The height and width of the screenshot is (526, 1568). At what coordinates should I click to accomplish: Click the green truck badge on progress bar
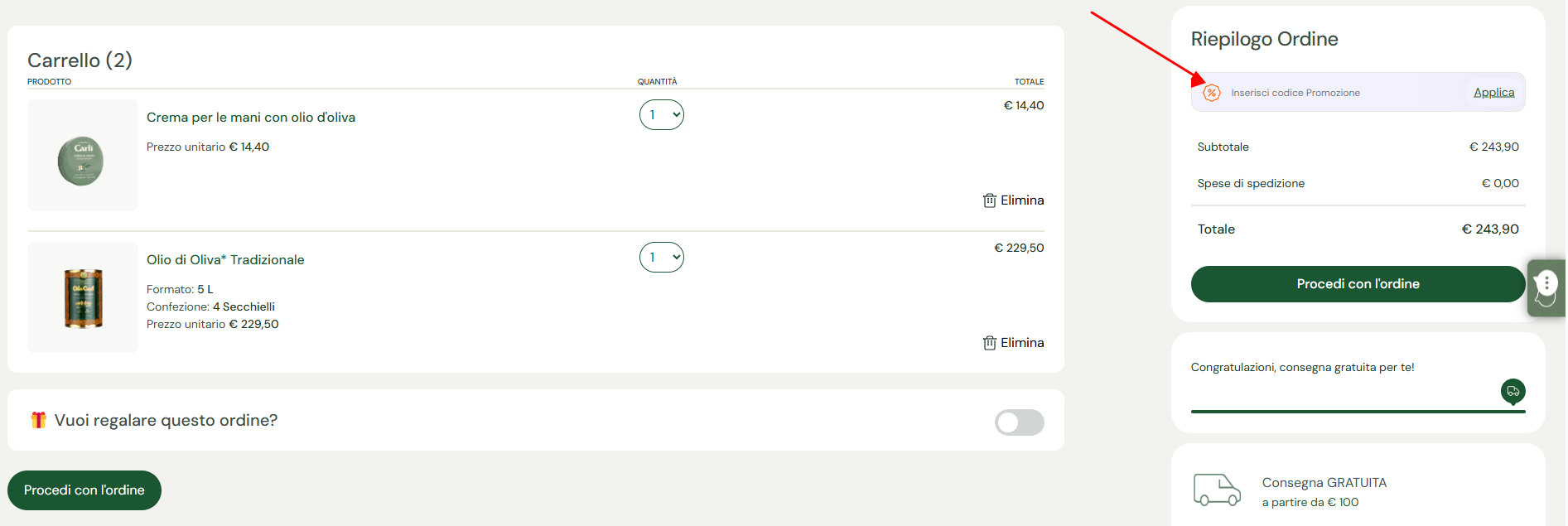(x=1513, y=392)
